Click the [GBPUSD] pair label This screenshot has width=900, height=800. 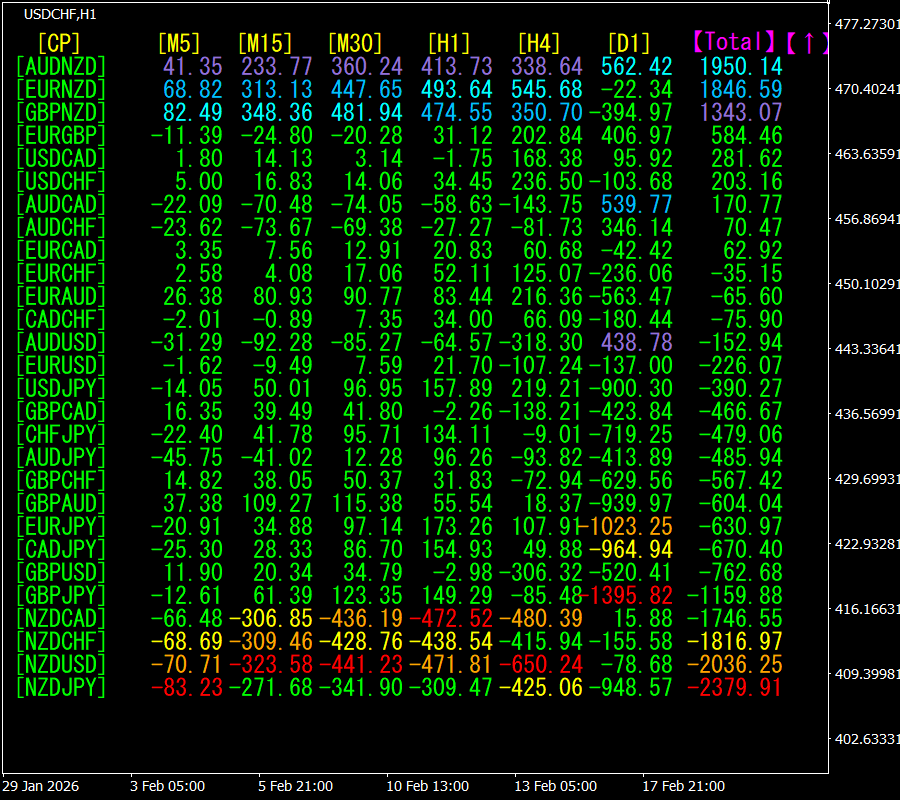tap(61, 572)
